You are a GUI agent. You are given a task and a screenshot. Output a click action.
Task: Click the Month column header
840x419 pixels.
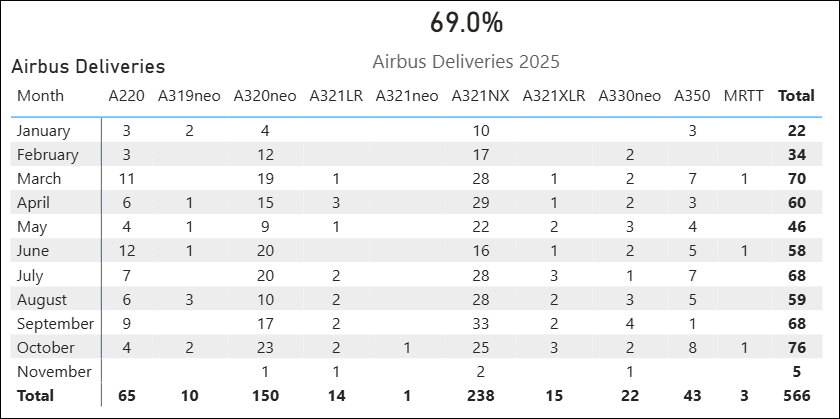[41, 96]
